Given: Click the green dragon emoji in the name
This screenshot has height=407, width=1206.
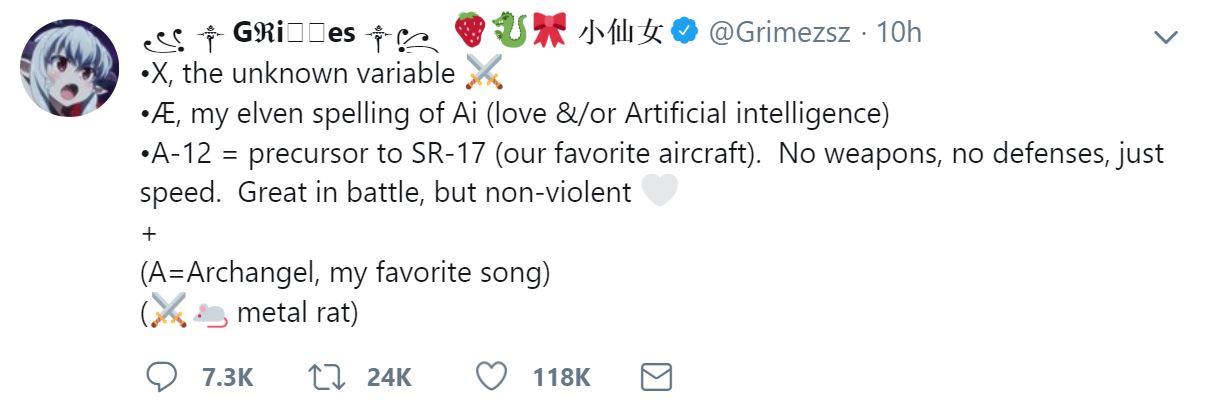Looking at the screenshot, I should (507, 32).
